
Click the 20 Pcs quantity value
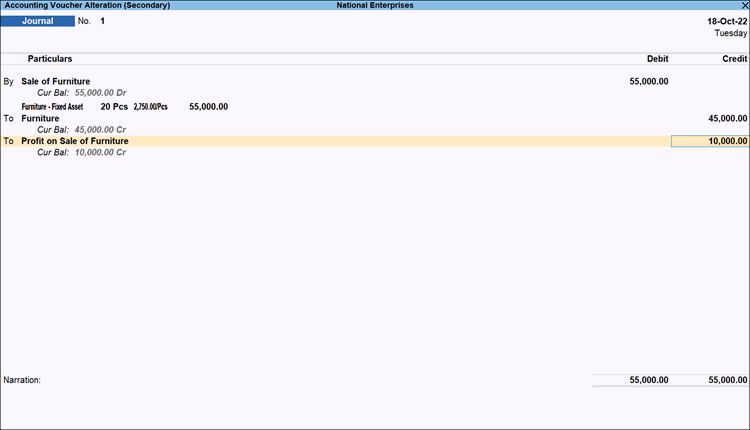pos(113,106)
